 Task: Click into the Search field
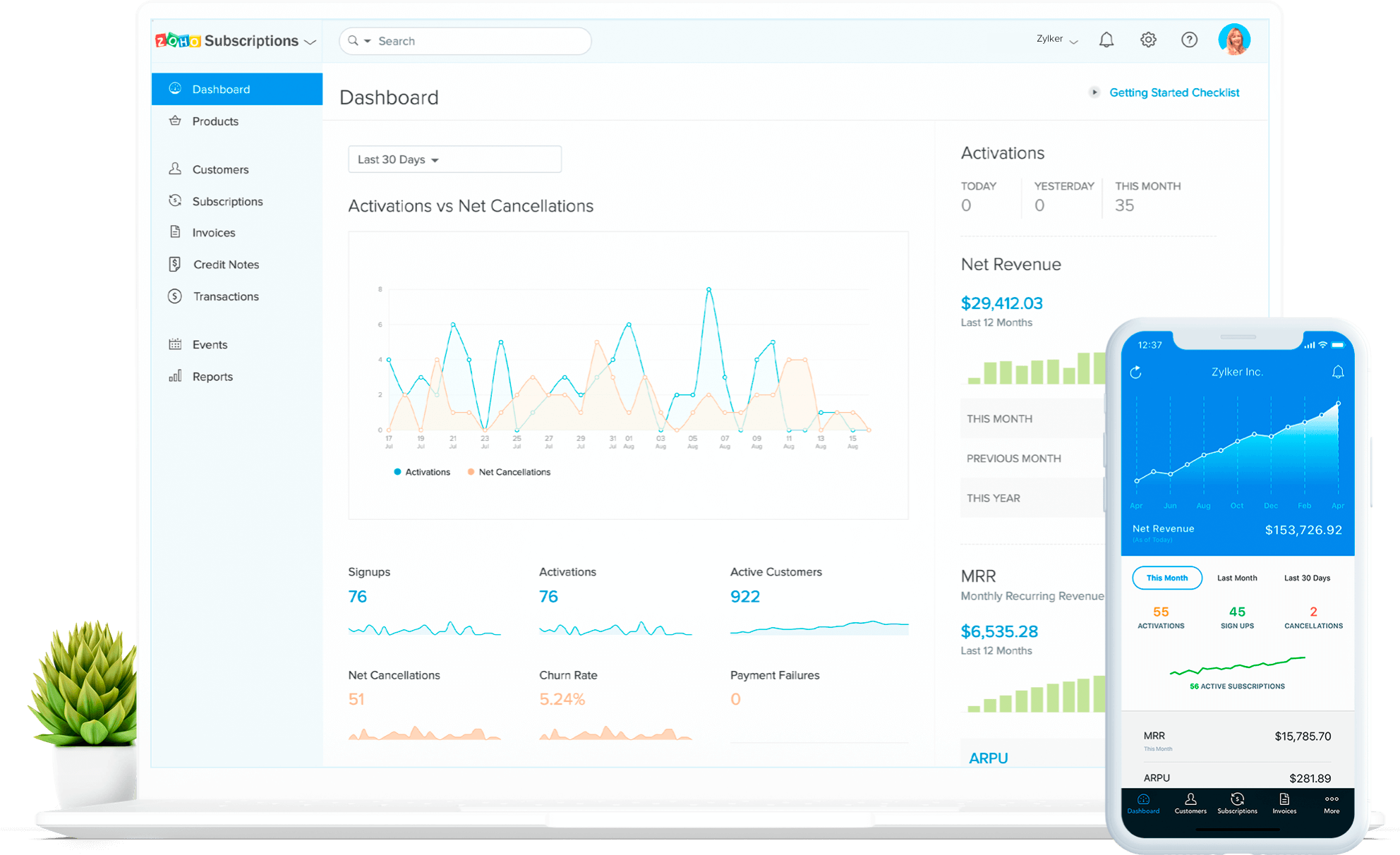[x=465, y=41]
